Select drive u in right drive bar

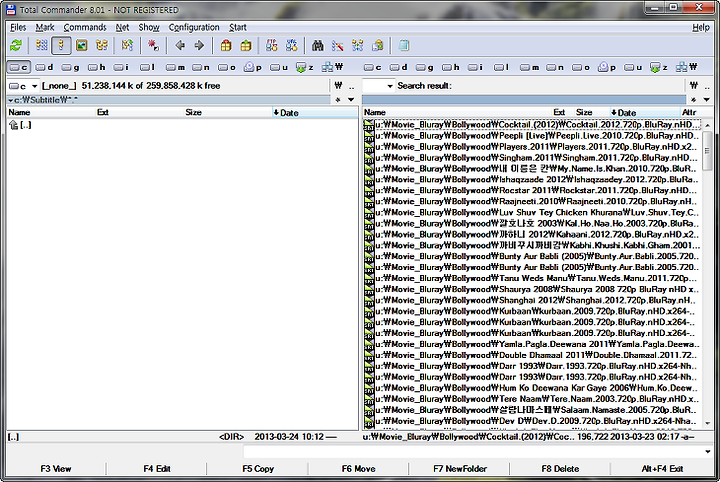pyautogui.click(x=633, y=67)
